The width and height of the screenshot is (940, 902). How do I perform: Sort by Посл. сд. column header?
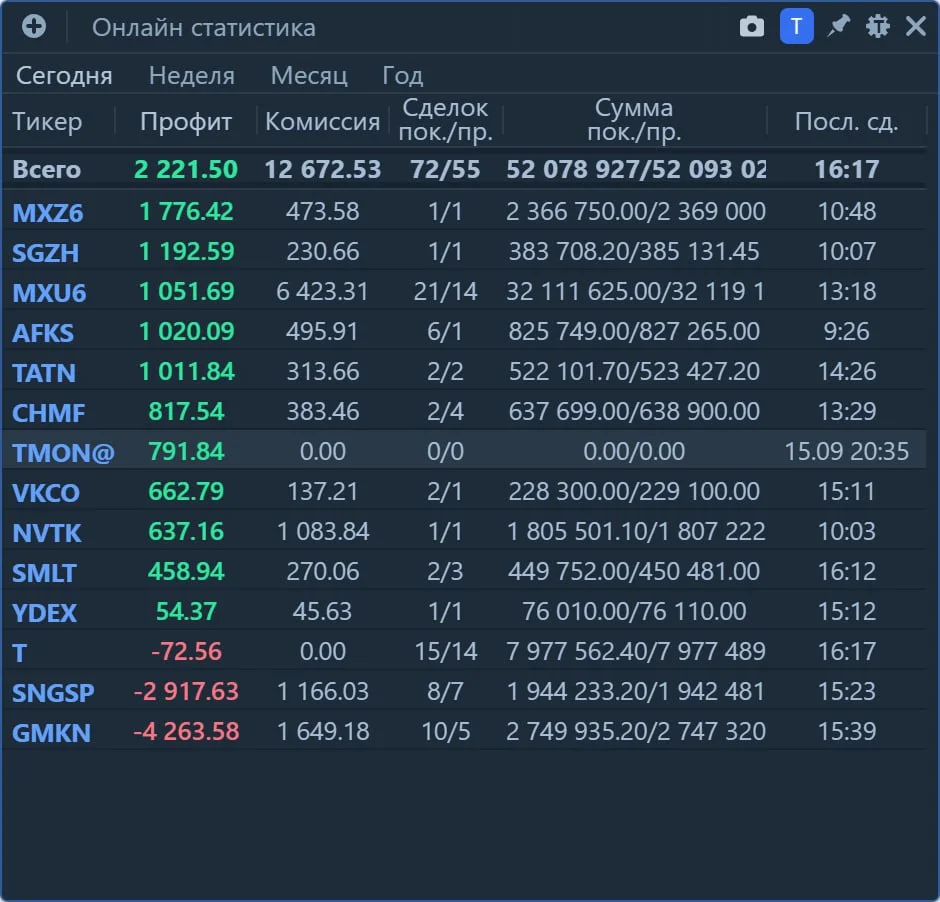click(x=846, y=122)
